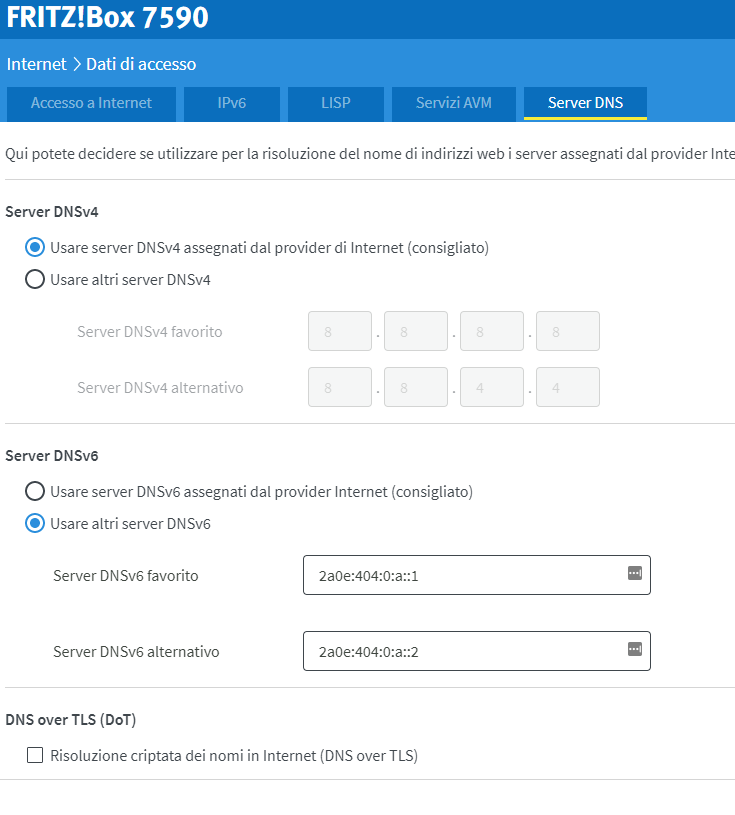Enable DNS over TLS encrypted resolution checkbox

35,755
